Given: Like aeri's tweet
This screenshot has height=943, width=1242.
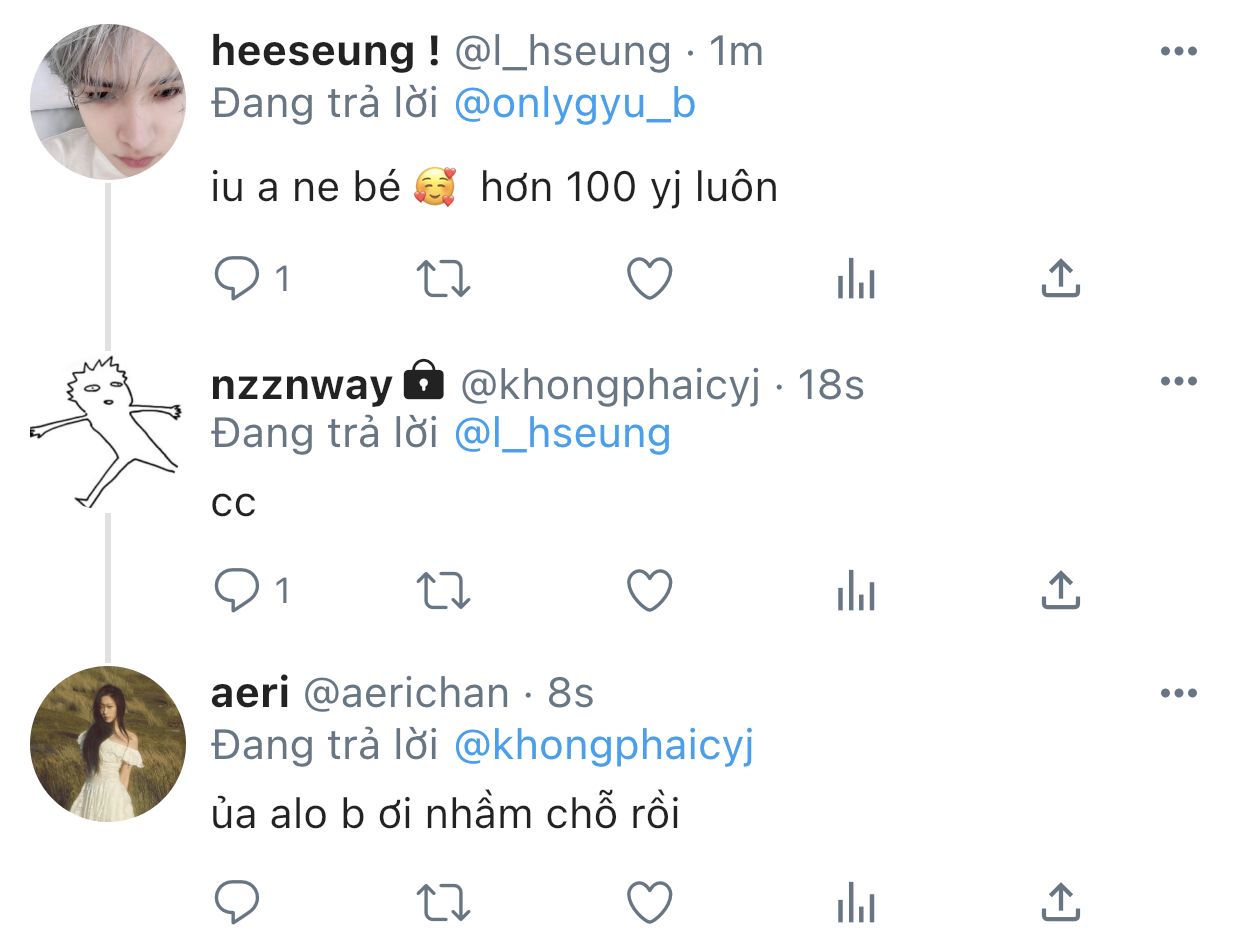Looking at the screenshot, I should [x=650, y=903].
